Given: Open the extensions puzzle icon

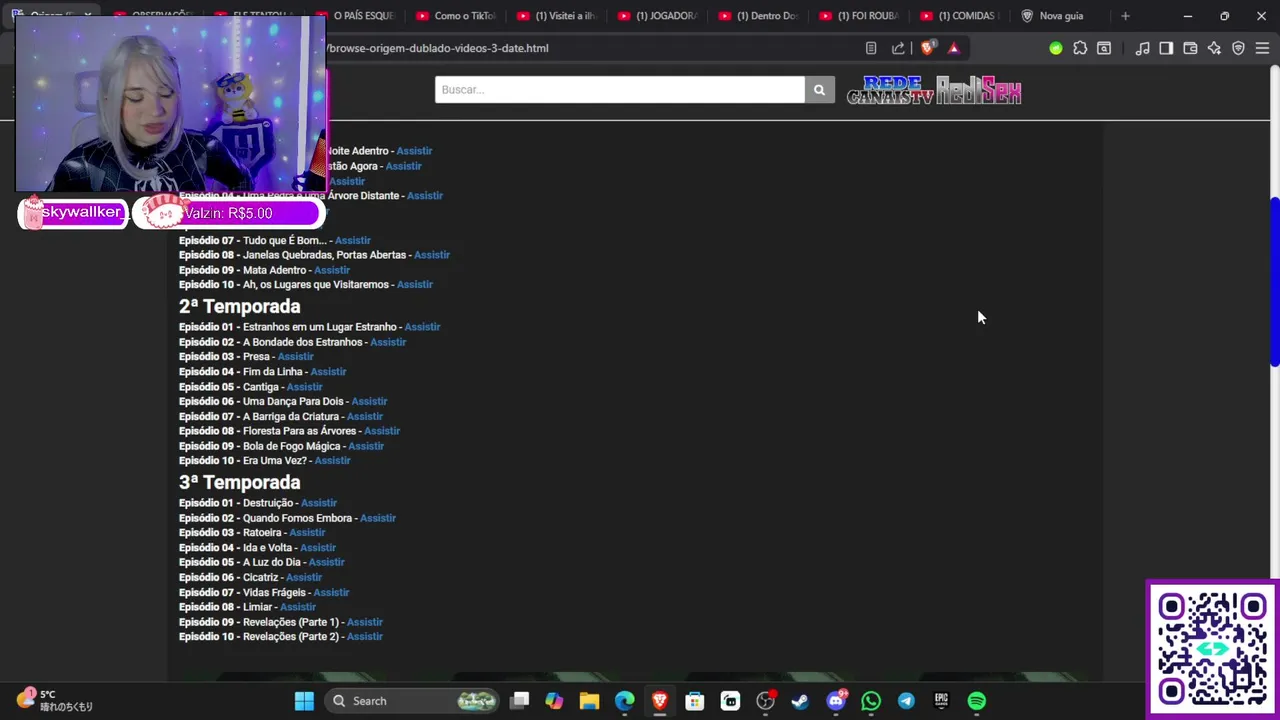Looking at the screenshot, I should coord(1080,48).
